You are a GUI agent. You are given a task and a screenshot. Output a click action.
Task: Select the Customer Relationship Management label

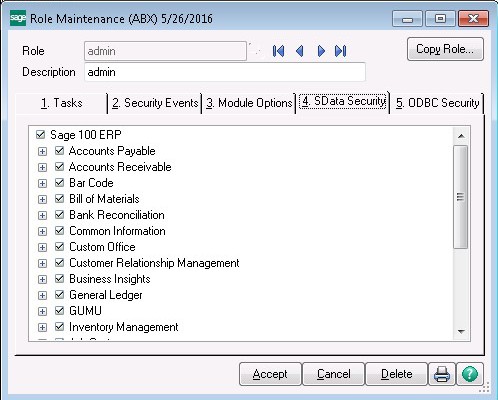tap(154, 263)
